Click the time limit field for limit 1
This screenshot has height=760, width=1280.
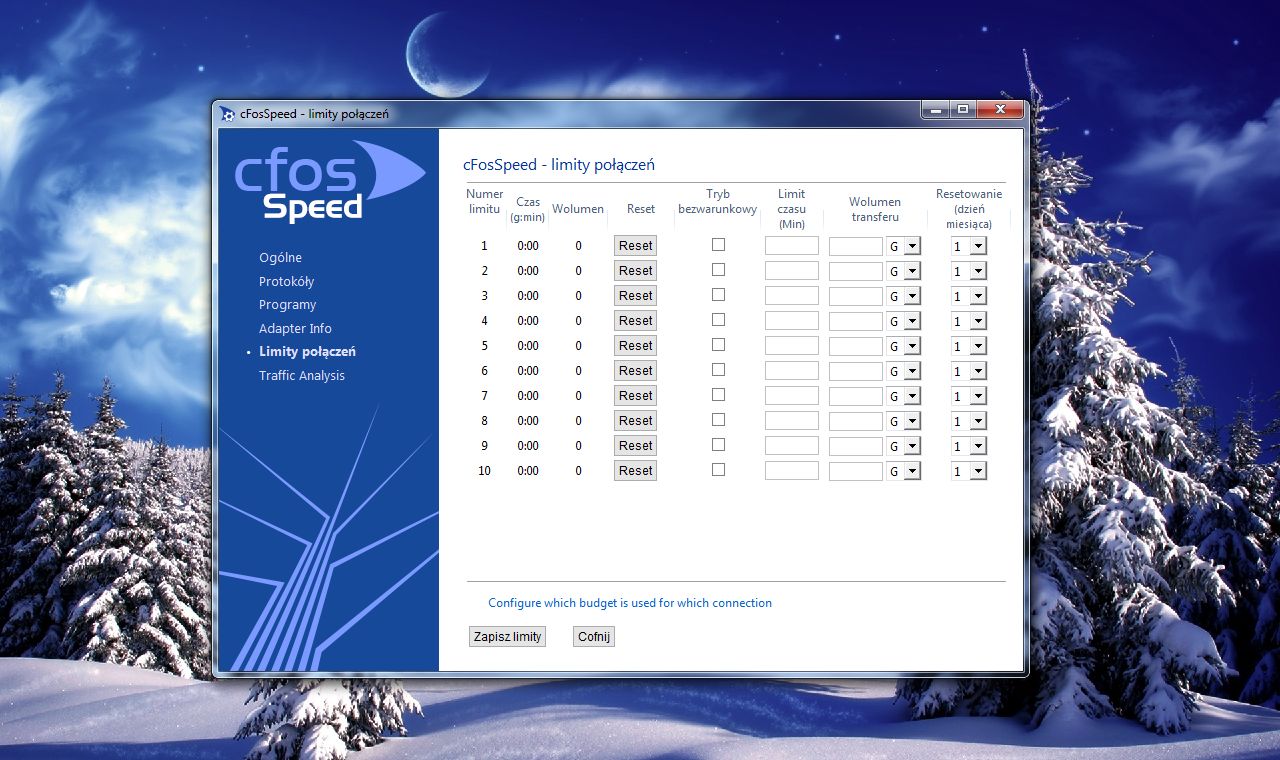pos(792,246)
